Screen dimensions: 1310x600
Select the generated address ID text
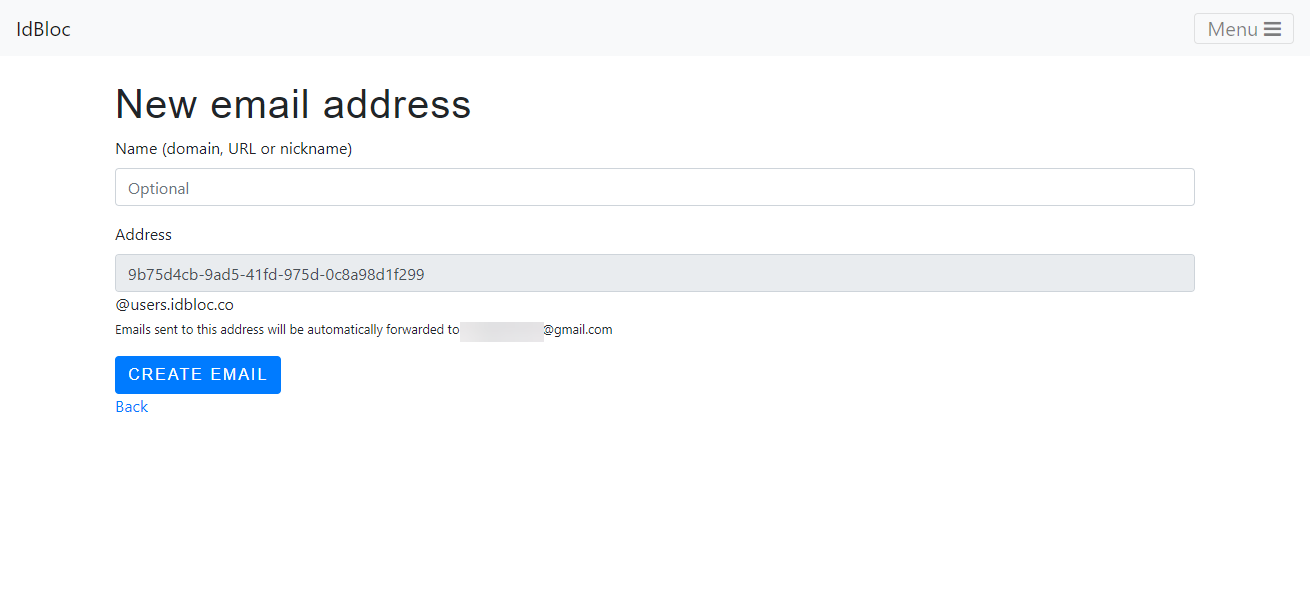[x=276, y=274]
